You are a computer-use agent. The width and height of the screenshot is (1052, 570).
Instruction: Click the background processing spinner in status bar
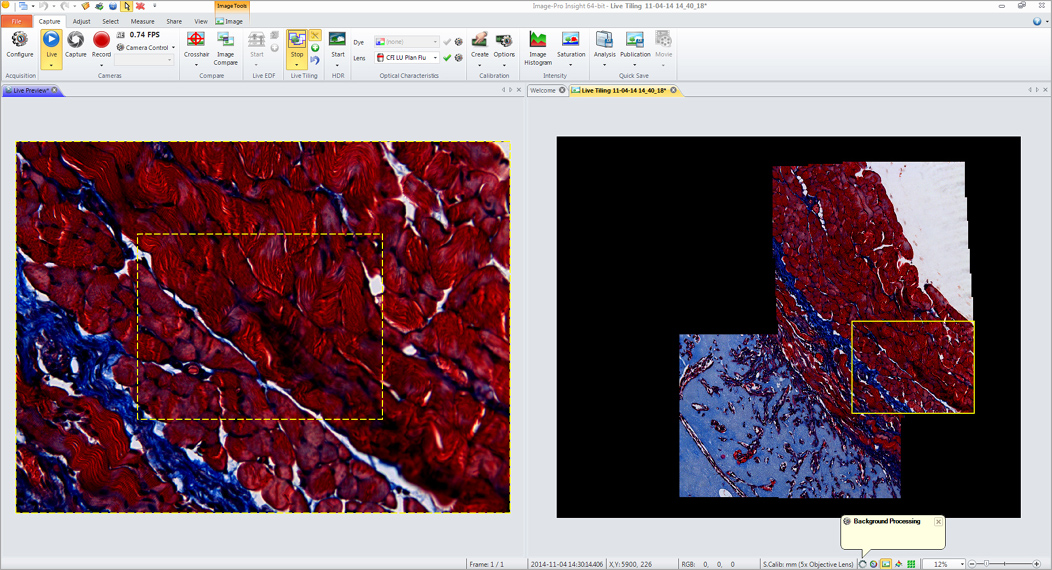point(862,564)
